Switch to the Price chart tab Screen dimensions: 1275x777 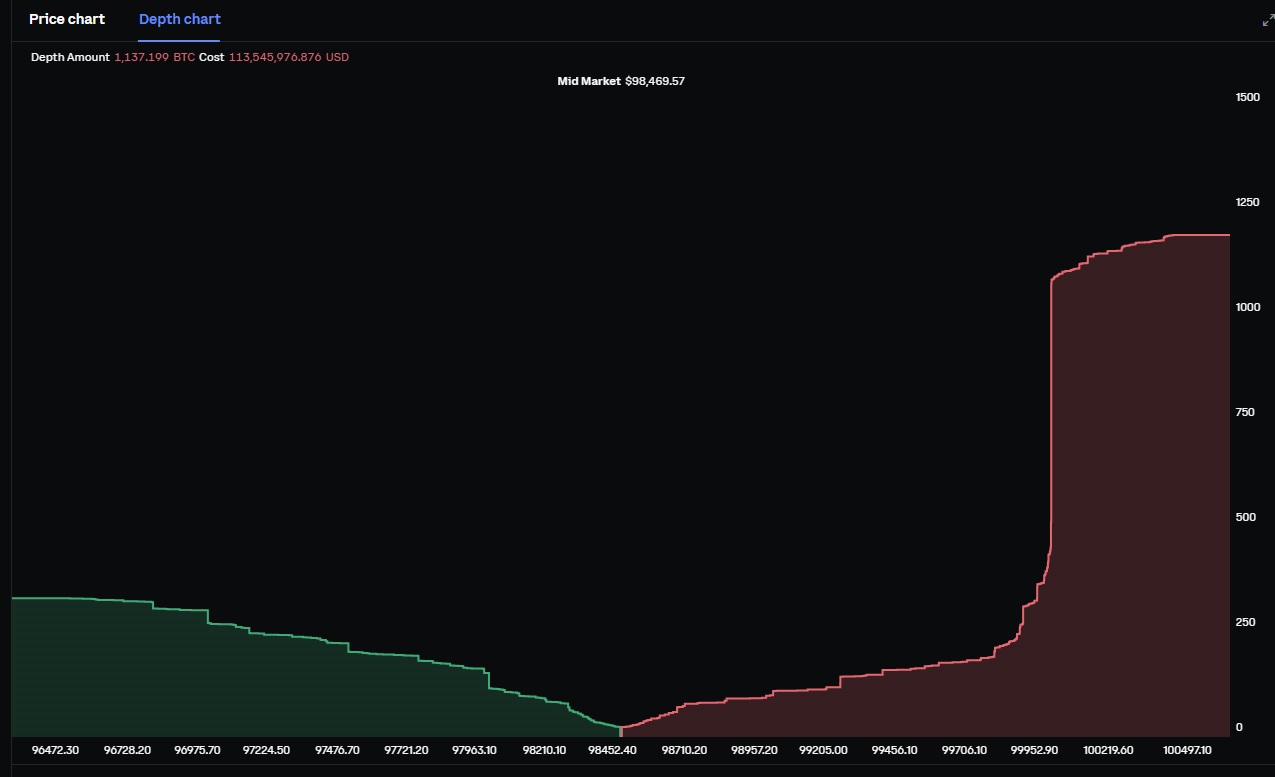click(x=67, y=19)
